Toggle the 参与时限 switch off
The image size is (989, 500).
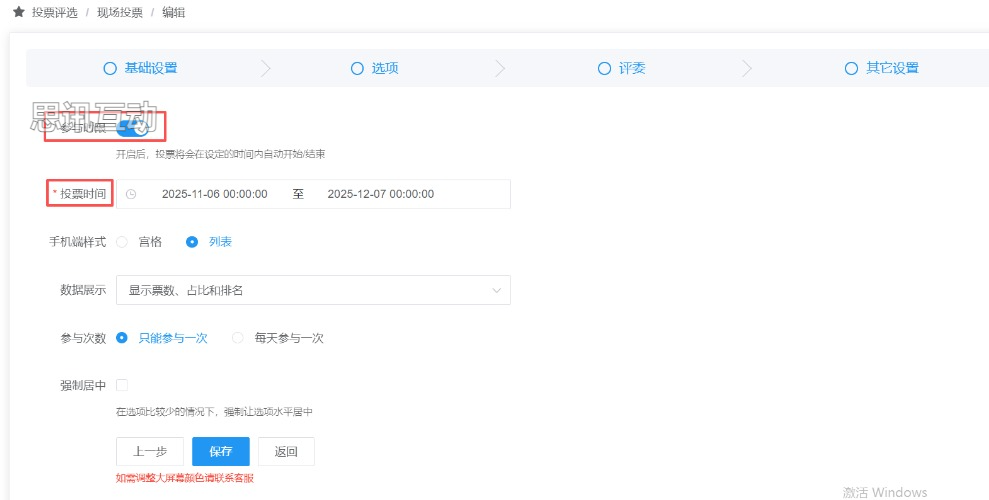tap(133, 127)
